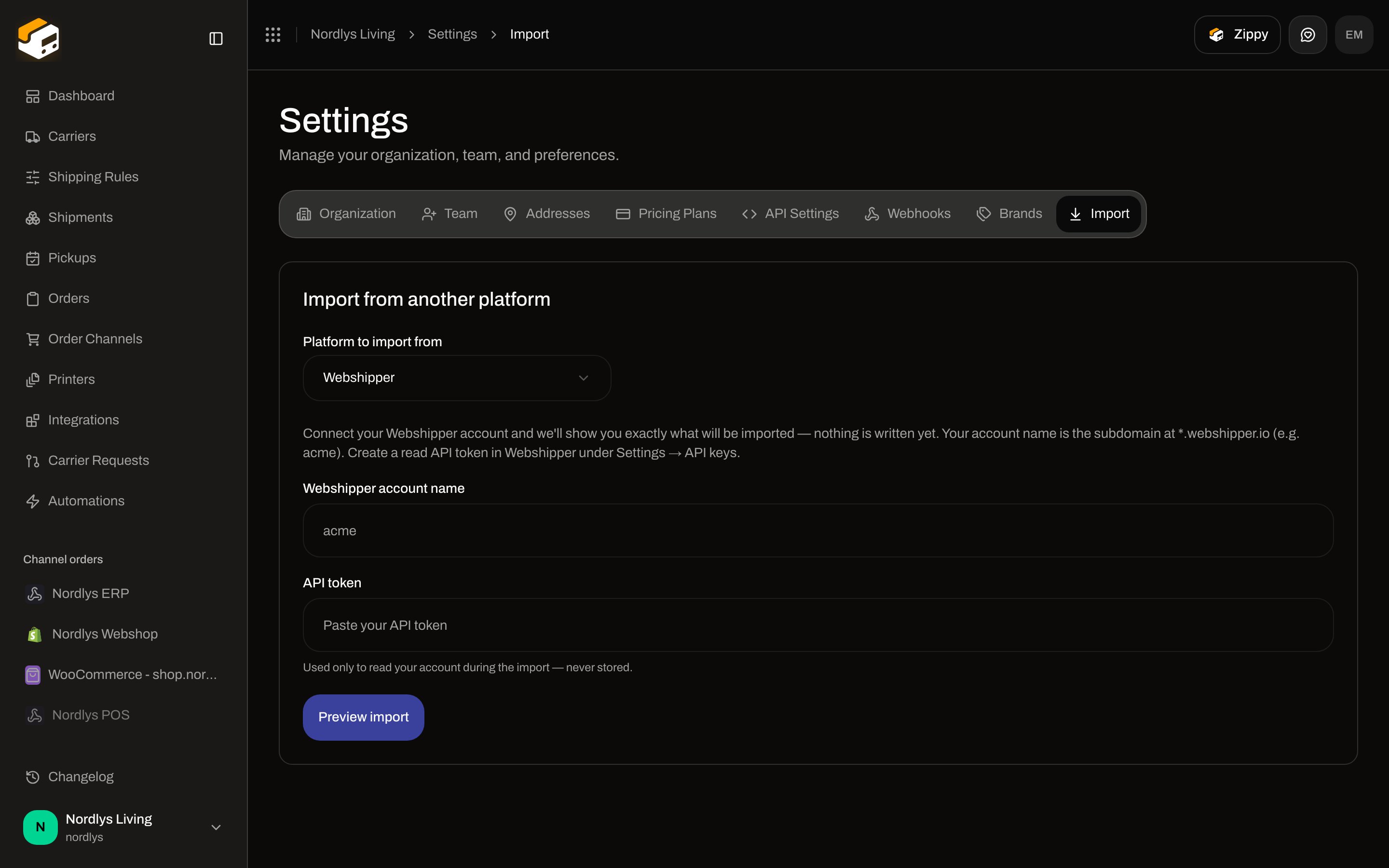Click the Order Channels cart icon

point(33,339)
